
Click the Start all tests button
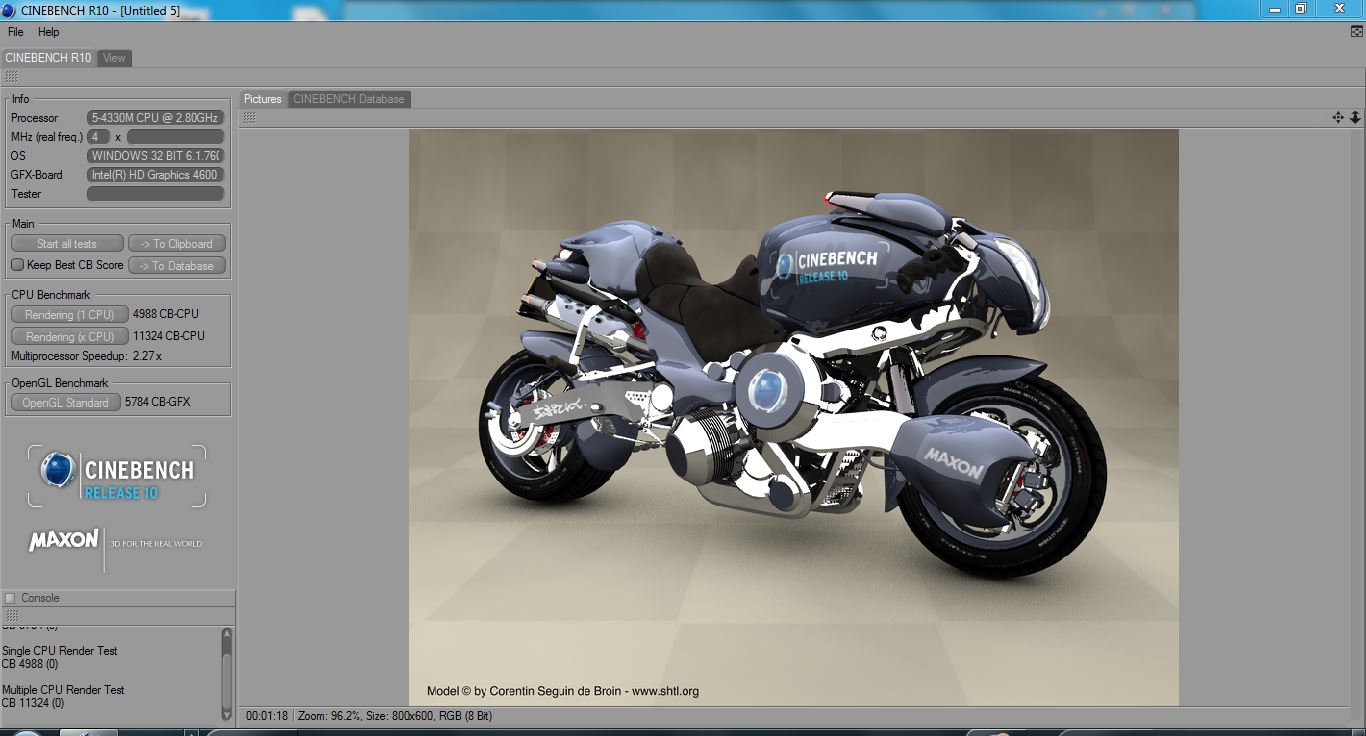pyautogui.click(x=67, y=243)
